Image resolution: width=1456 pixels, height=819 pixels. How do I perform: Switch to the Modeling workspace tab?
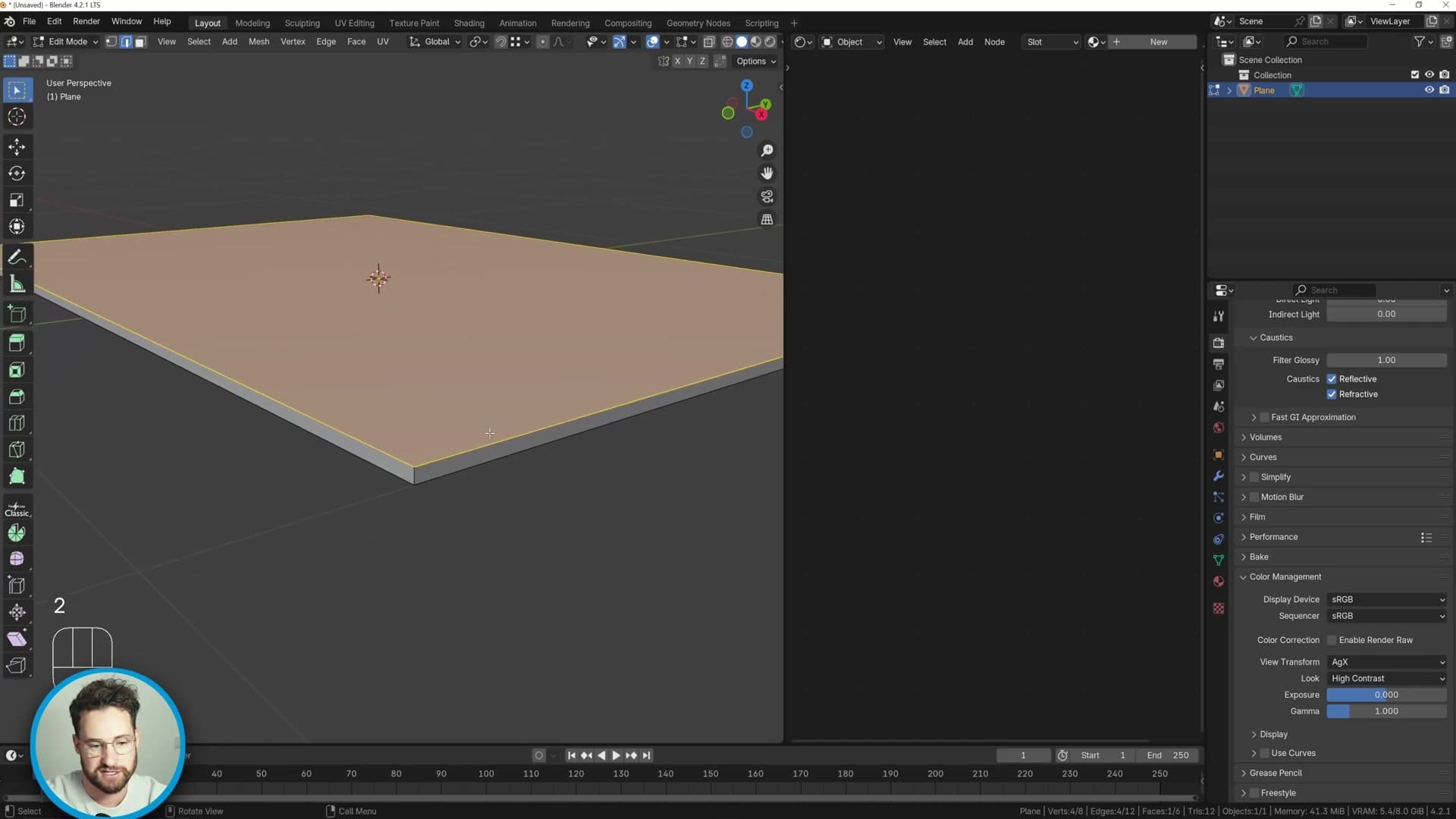(253, 23)
